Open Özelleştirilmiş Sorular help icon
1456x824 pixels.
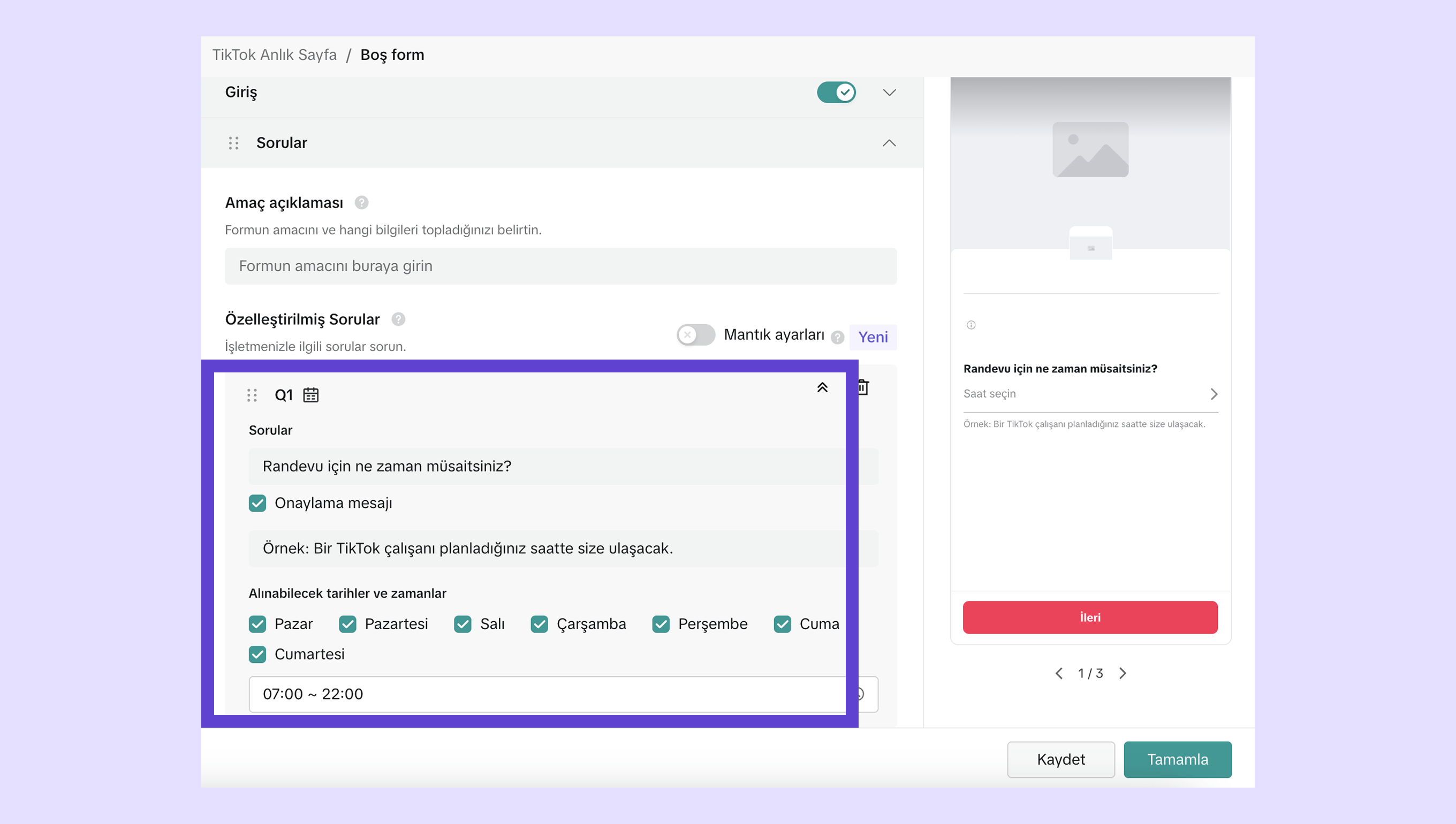pyautogui.click(x=399, y=319)
